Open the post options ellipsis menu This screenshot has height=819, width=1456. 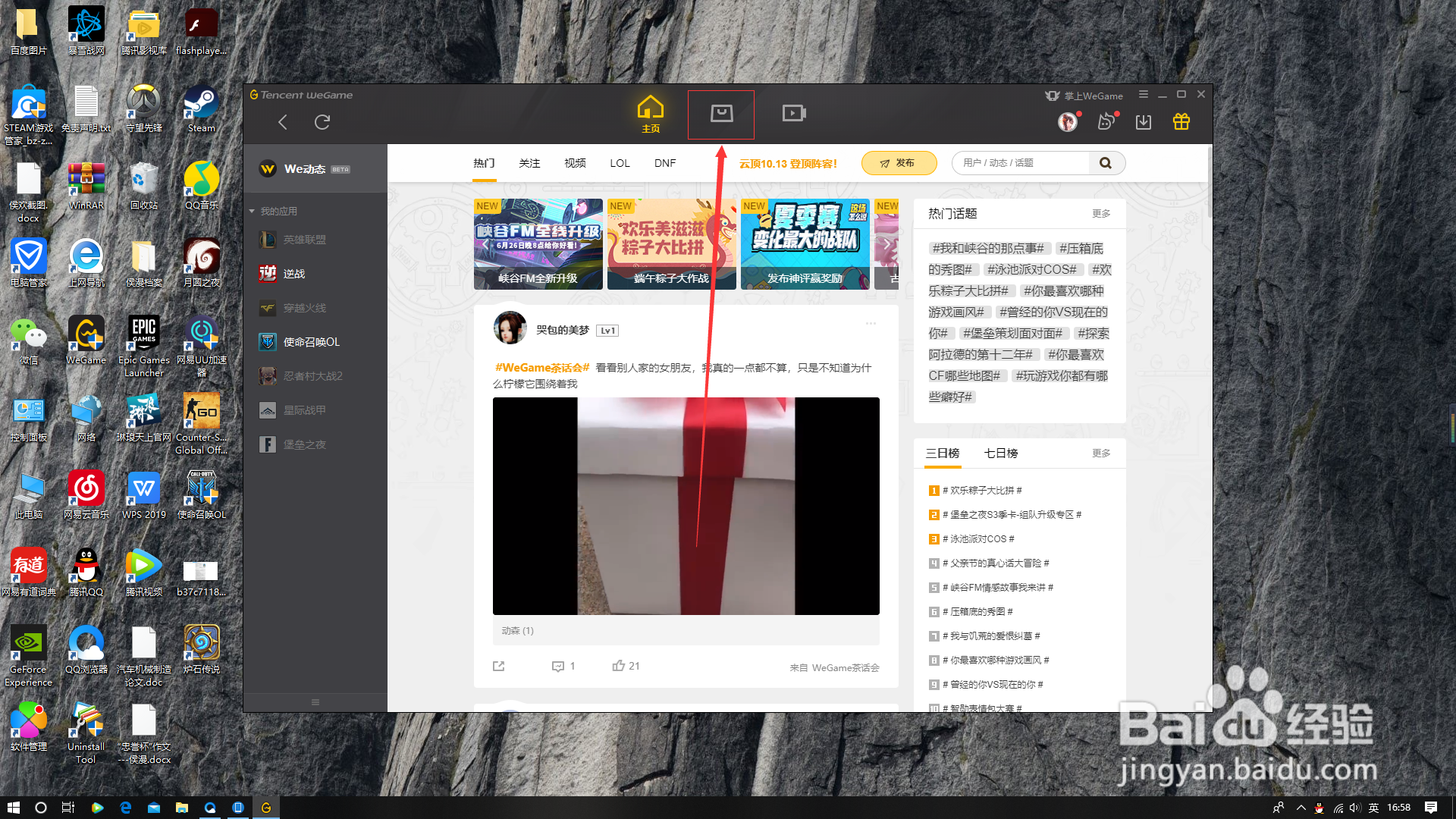click(x=871, y=323)
